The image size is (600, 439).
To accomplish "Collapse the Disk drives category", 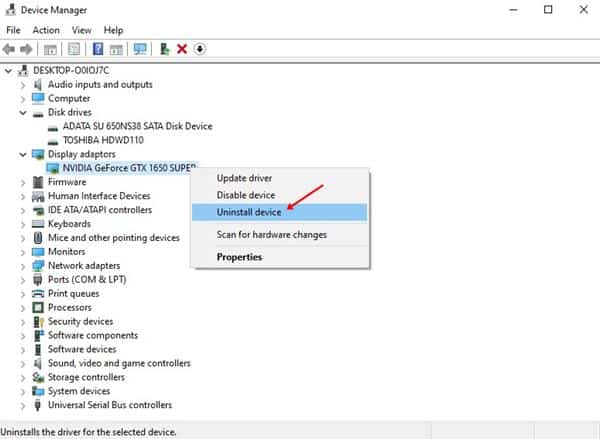I will coord(23,113).
